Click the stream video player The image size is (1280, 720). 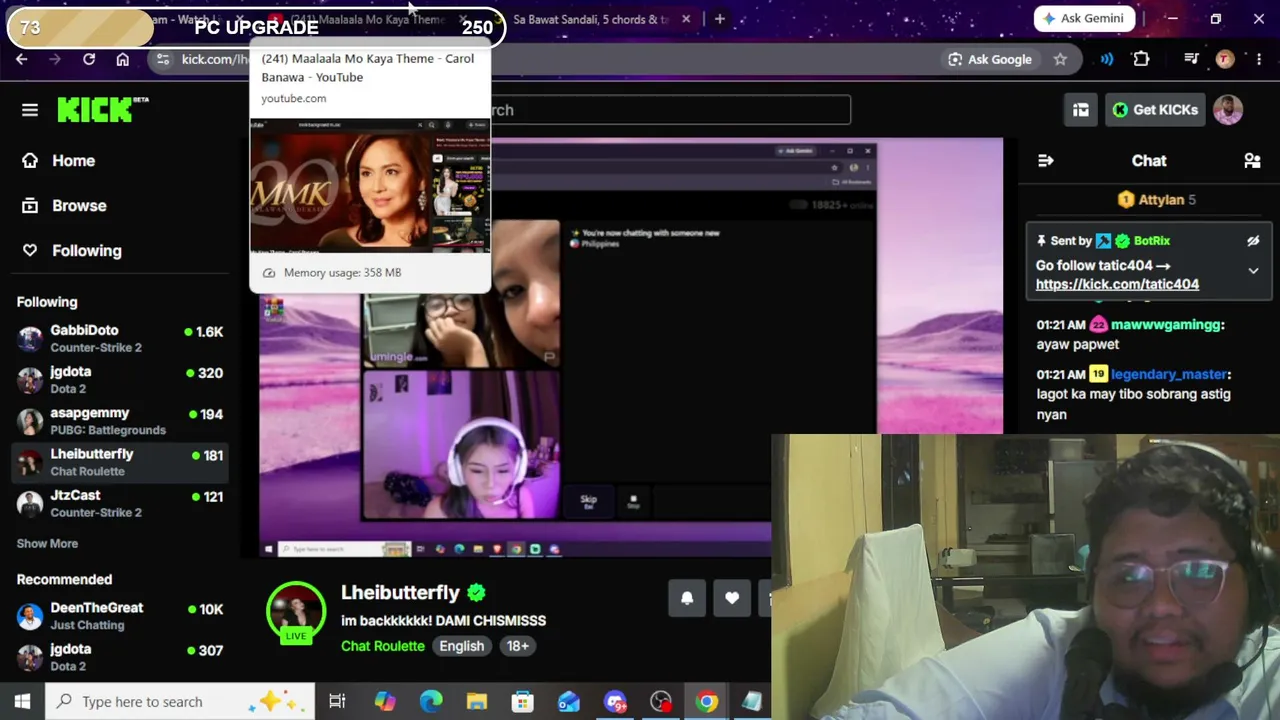click(630, 347)
